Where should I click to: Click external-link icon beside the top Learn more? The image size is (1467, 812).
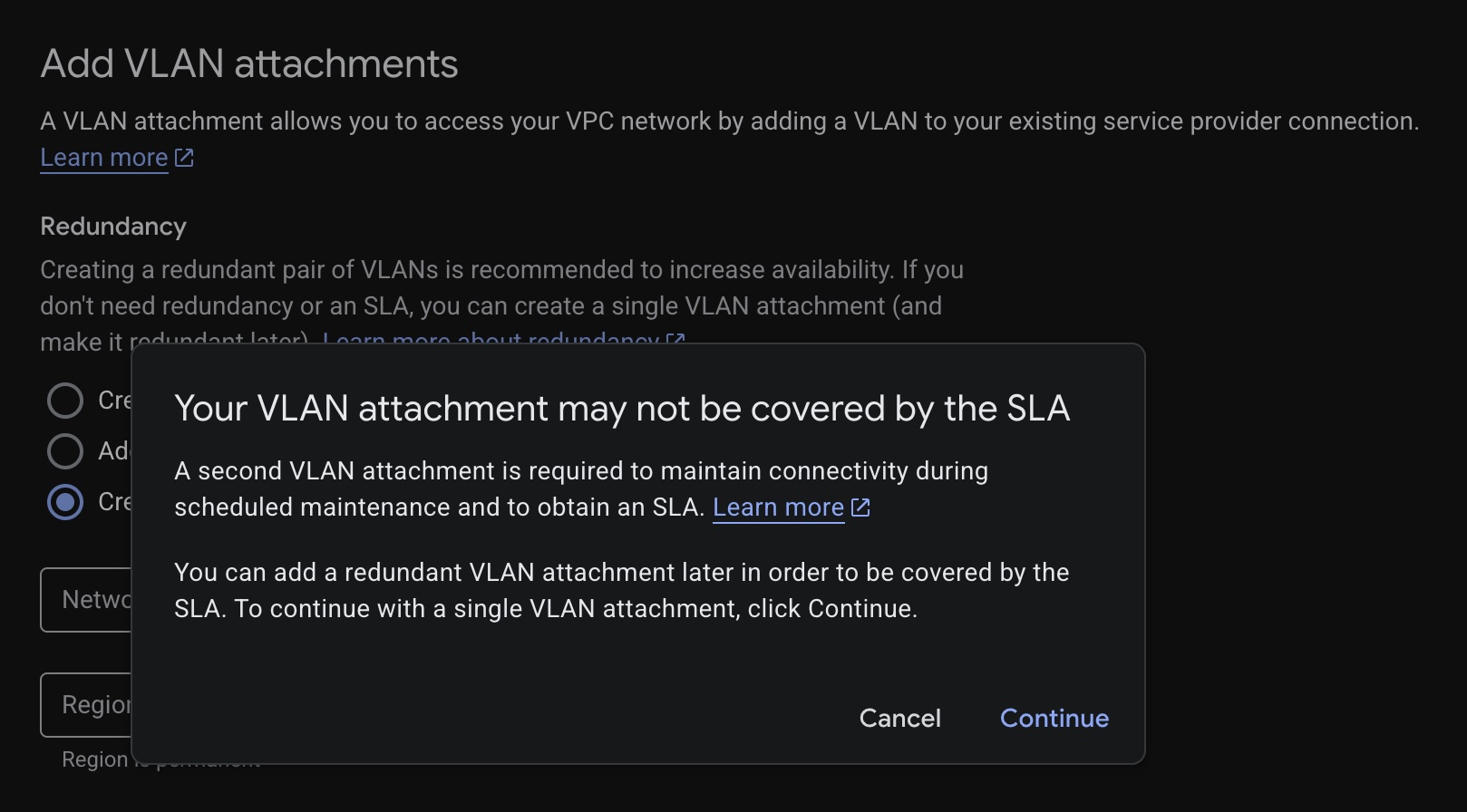click(x=184, y=158)
